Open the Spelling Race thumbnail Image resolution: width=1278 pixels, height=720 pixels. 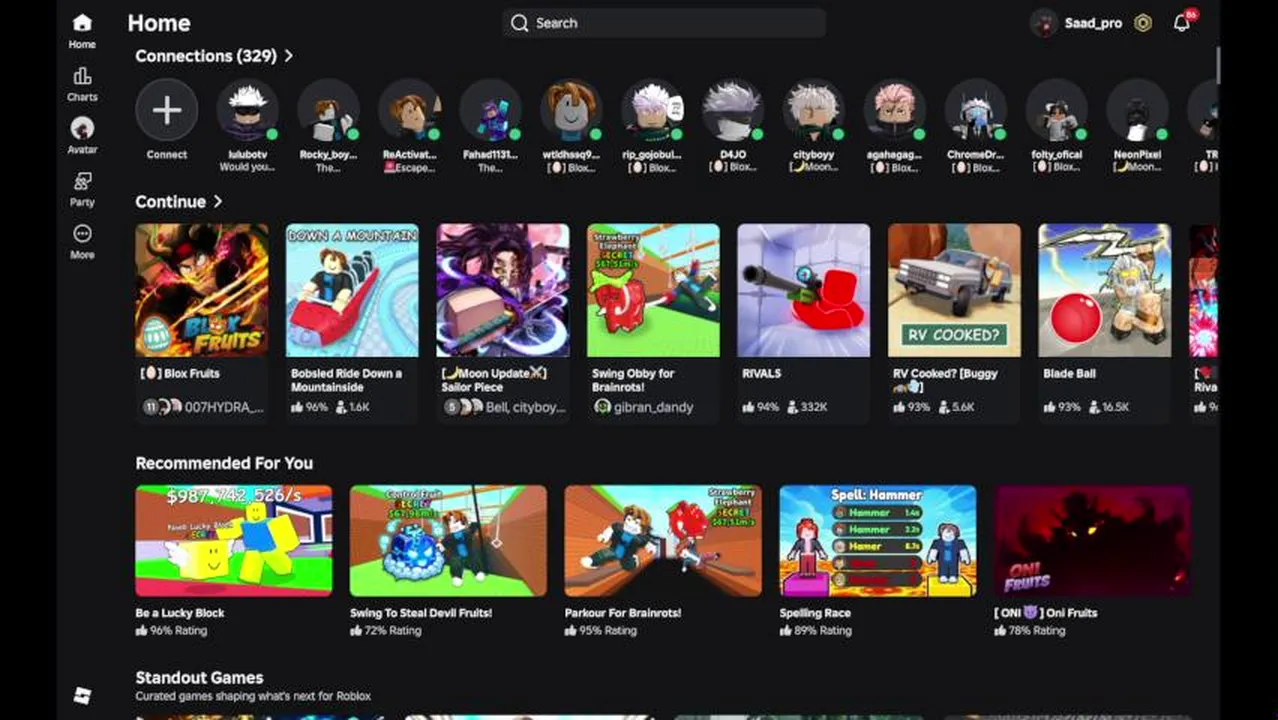[878, 541]
